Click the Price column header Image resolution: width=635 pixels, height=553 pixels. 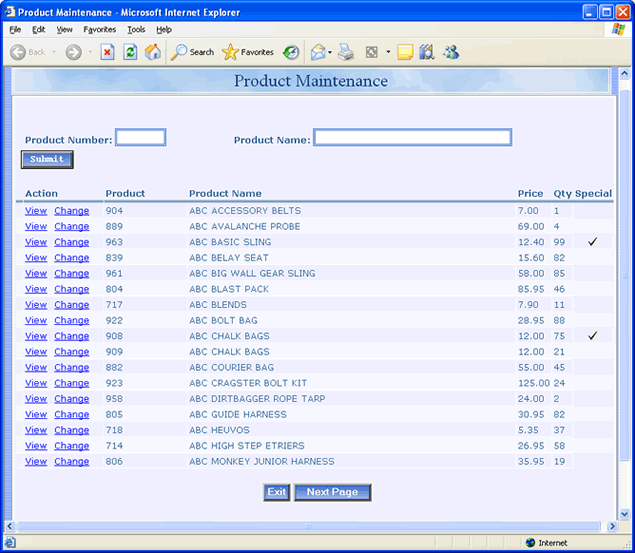click(530, 194)
